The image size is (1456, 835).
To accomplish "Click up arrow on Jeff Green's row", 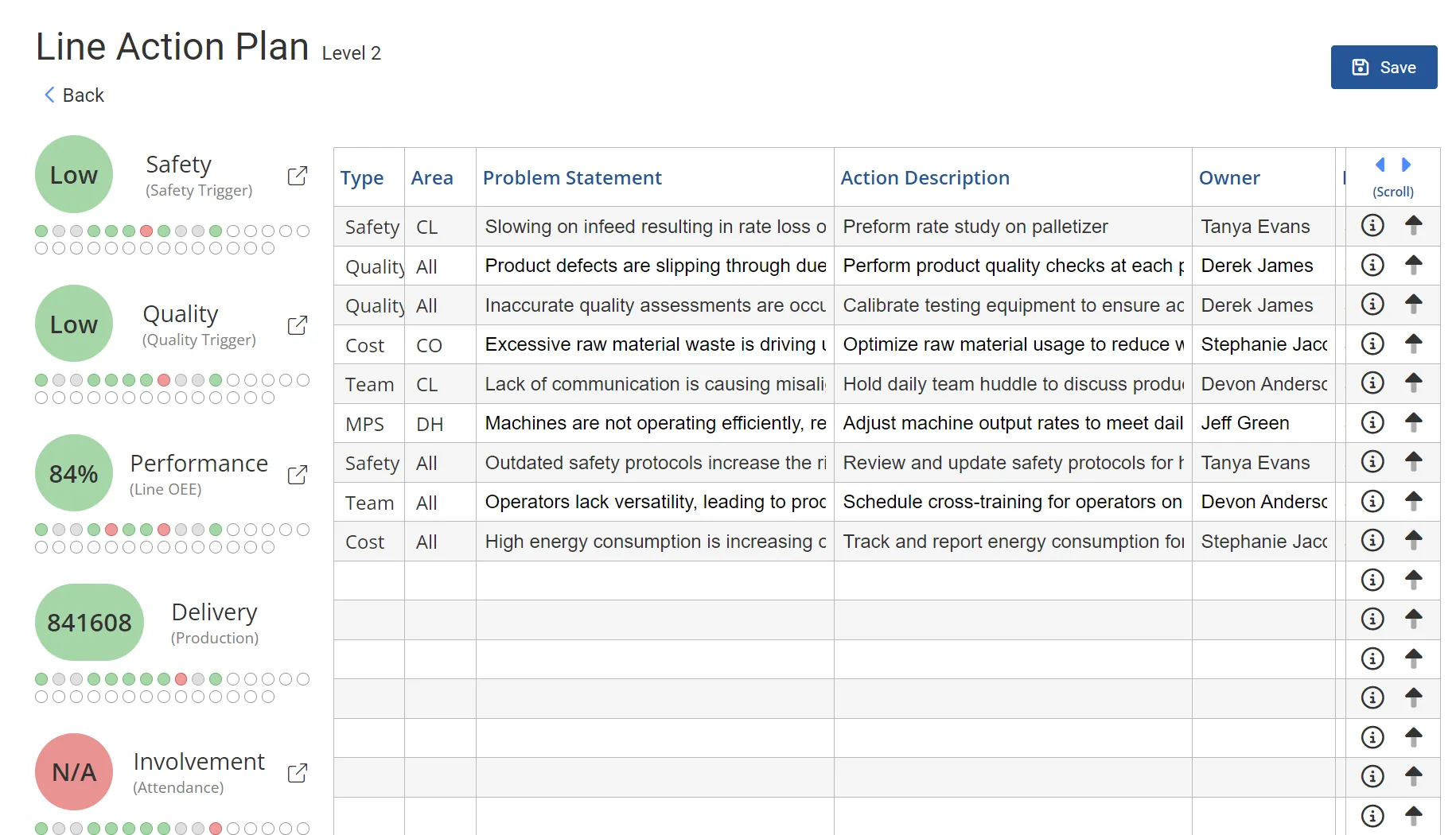I will 1413,422.
